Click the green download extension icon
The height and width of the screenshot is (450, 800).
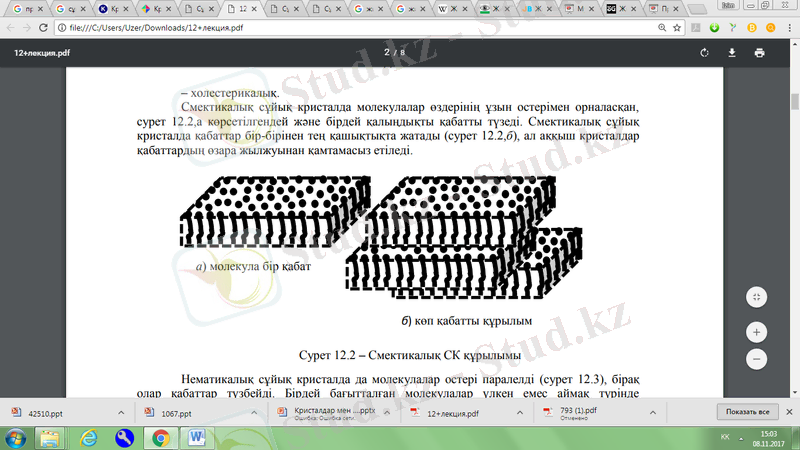[714, 28]
